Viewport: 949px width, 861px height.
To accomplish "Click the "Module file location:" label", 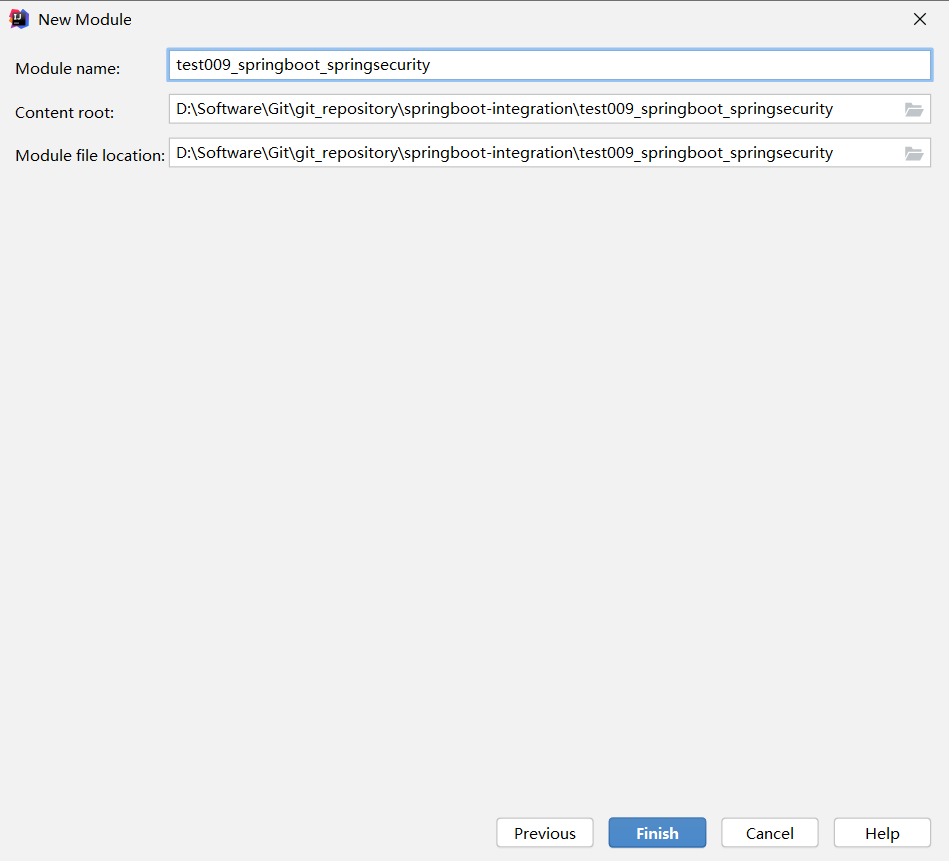I will [x=90, y=156].
